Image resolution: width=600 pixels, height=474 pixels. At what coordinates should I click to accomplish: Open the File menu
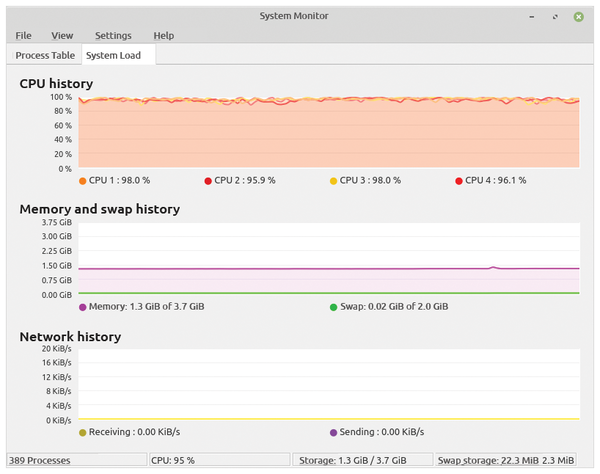23,36
